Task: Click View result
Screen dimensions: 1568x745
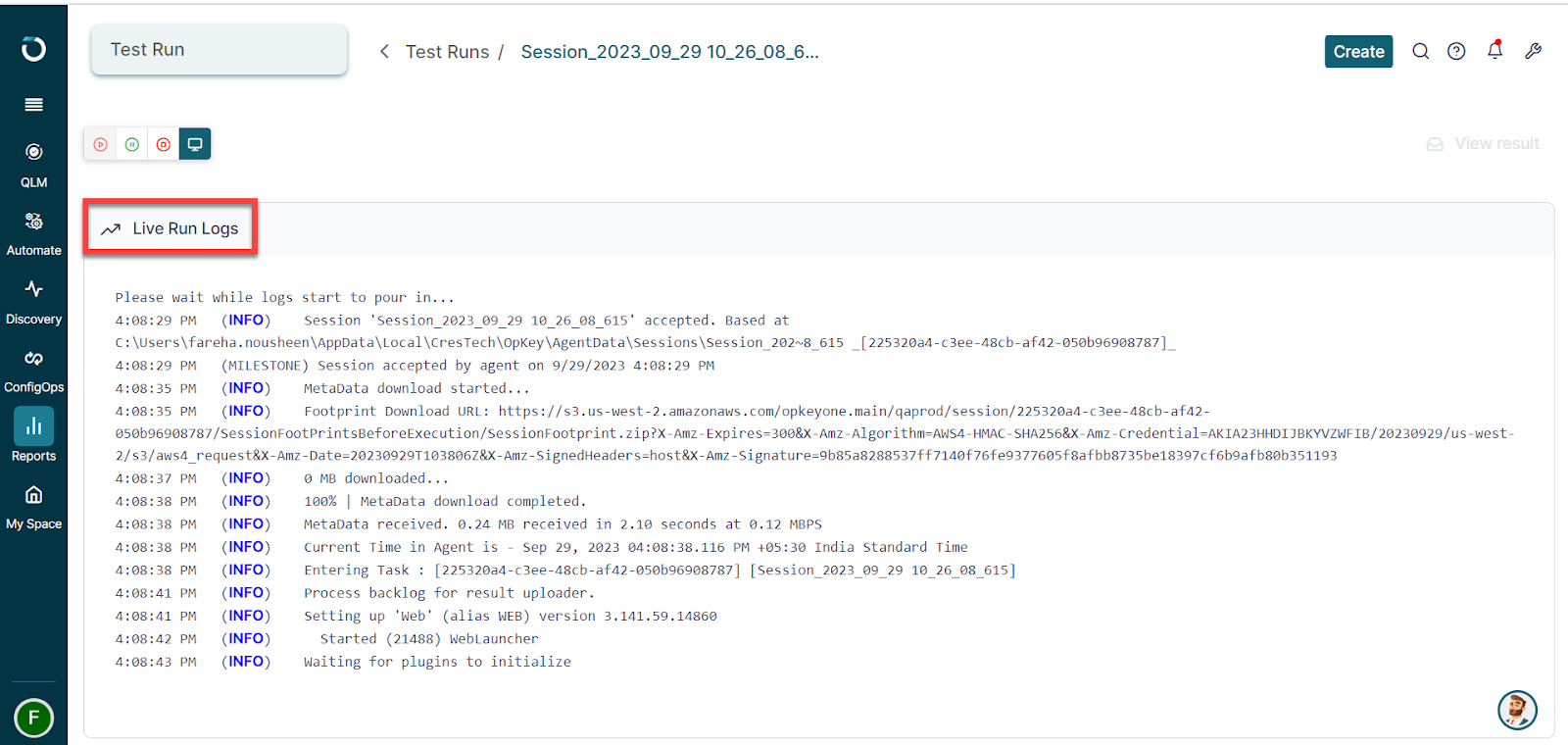Action: coord(1483,143)
